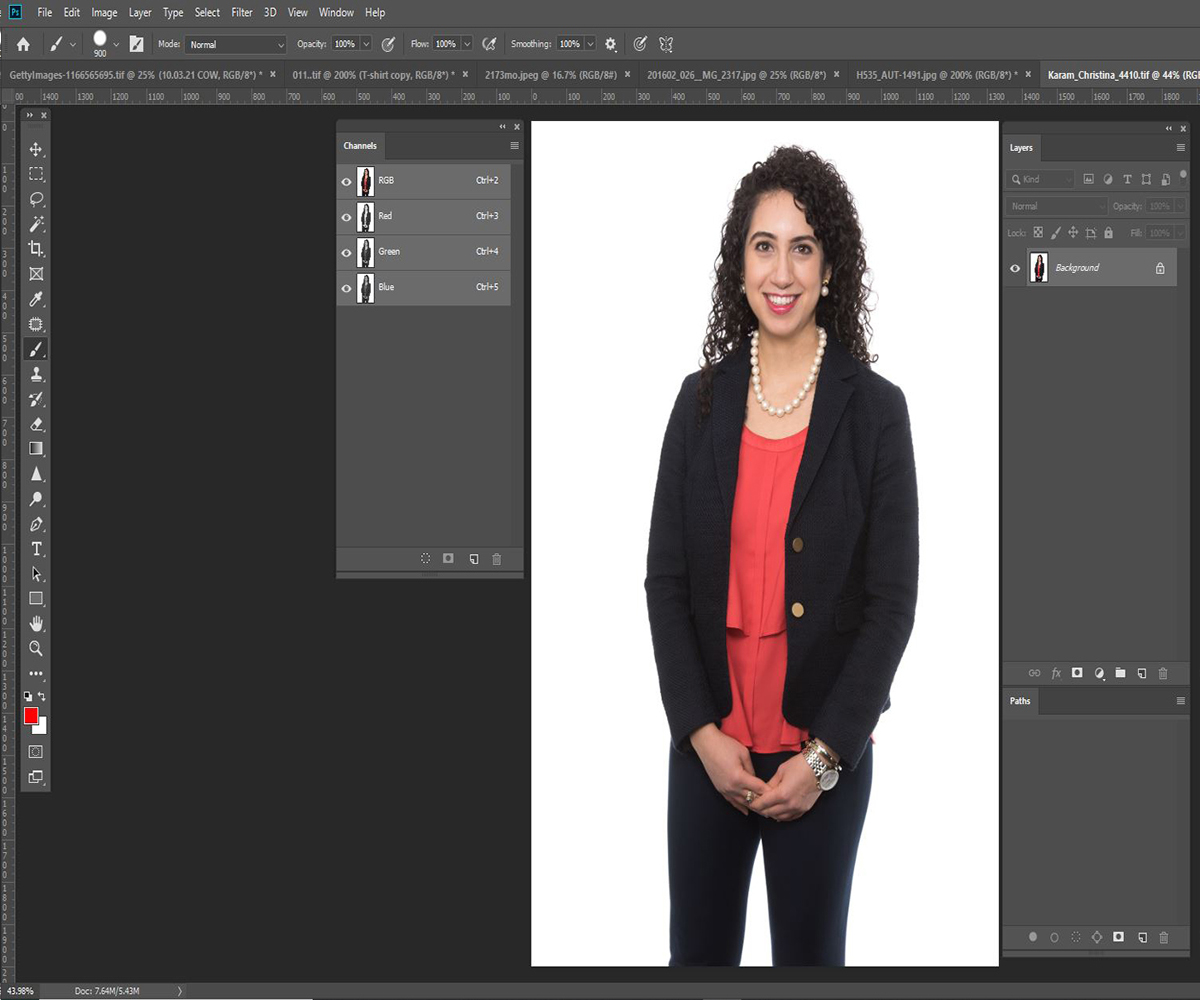Select the Clone Stamp tool
The height and width of the screenshot is (1000, 1200).
click(x=36, y=374)
